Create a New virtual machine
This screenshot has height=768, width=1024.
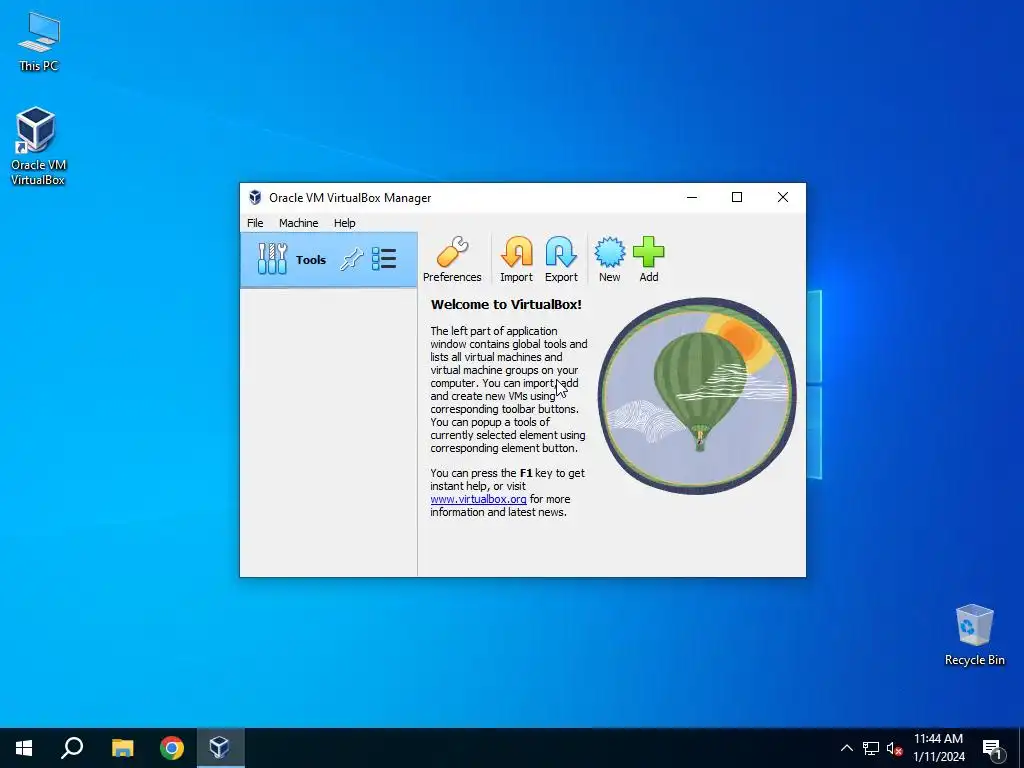pos(609,259)
